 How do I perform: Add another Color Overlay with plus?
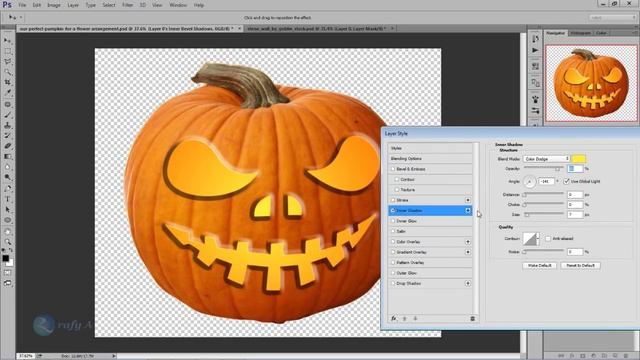point(468,242)
